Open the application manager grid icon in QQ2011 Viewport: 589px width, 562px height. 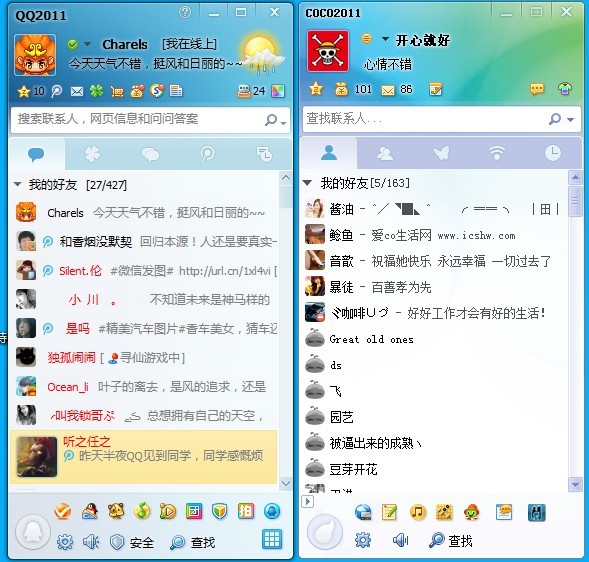click(x=272, y=539)
